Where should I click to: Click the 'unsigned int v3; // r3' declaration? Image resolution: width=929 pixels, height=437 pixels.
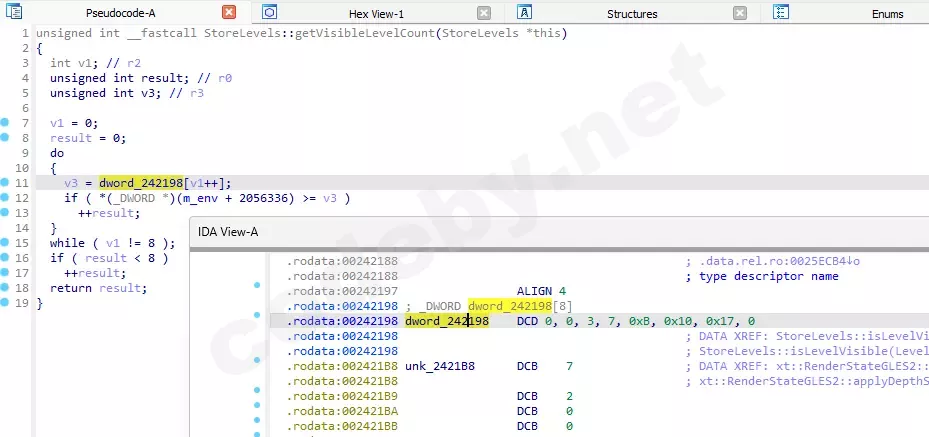(x=127, y=93)
